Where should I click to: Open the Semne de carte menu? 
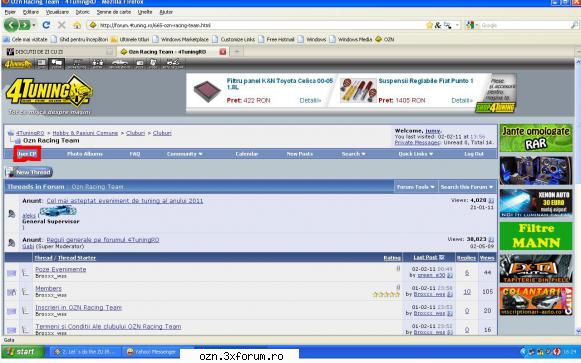point(114,12)
